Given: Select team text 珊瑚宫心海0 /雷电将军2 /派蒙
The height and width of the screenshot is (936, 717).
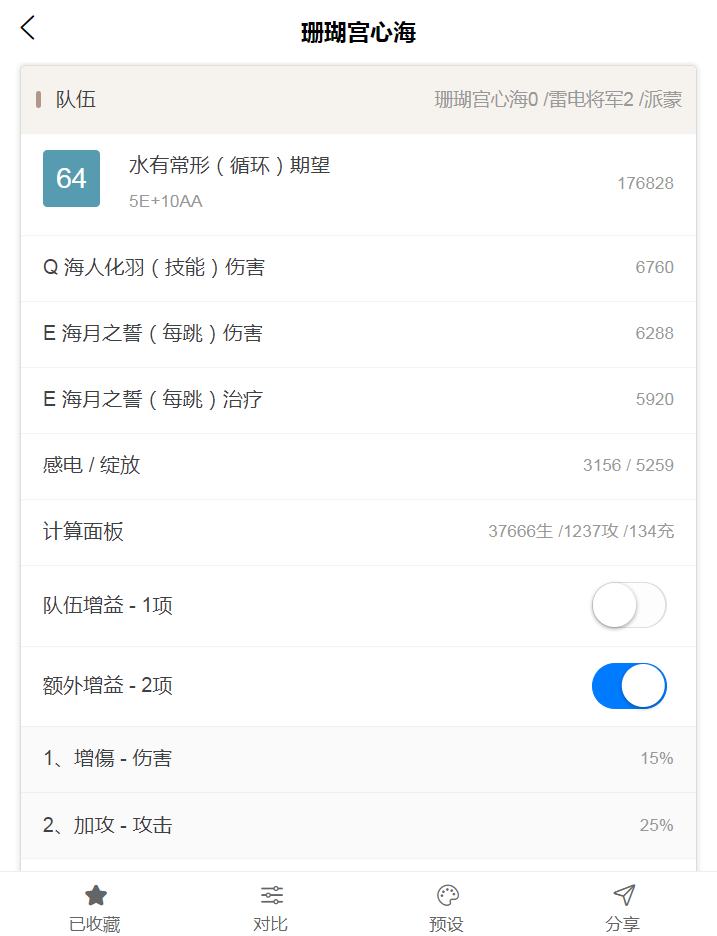Looking at the screenshot, I should (x=558, y=100).
